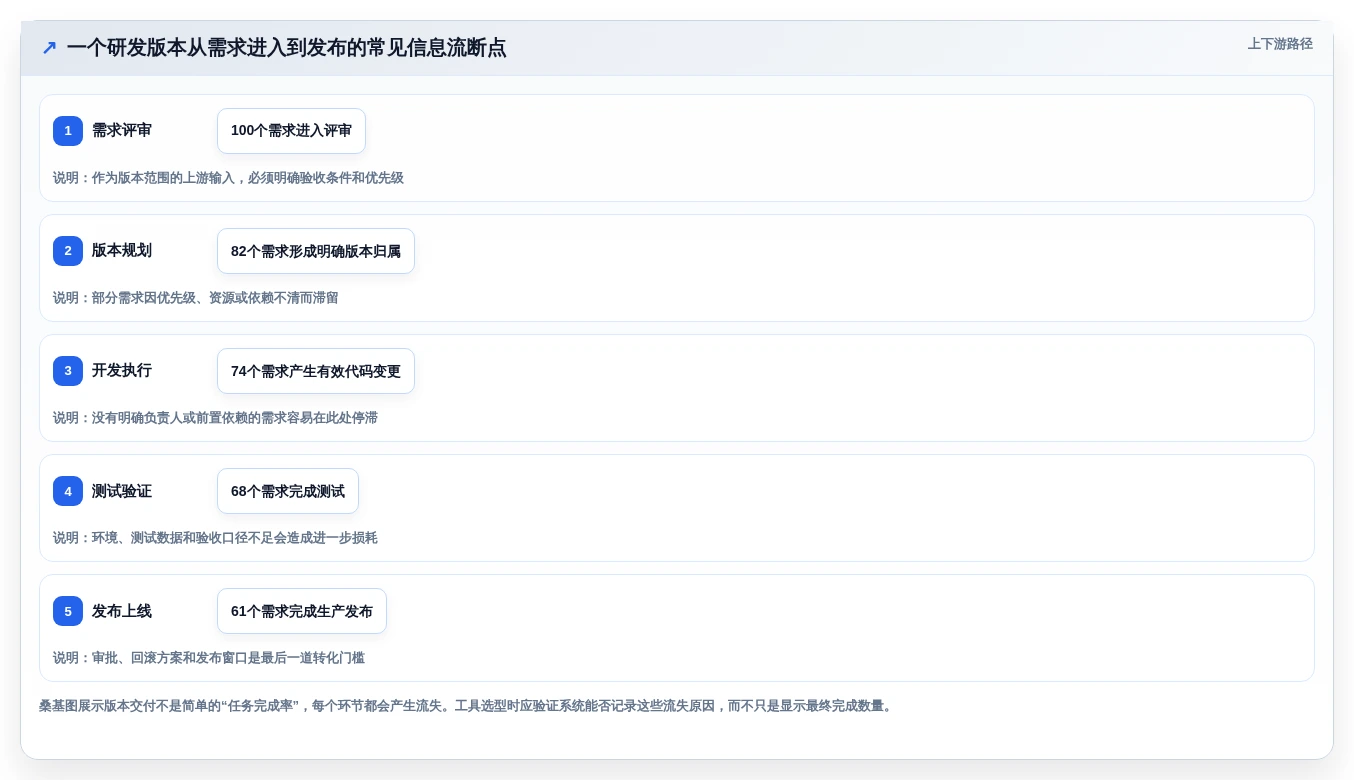
Task: Select the 上下游路径 label in header
Action: pyautogui.click(x=1280, y=44)
